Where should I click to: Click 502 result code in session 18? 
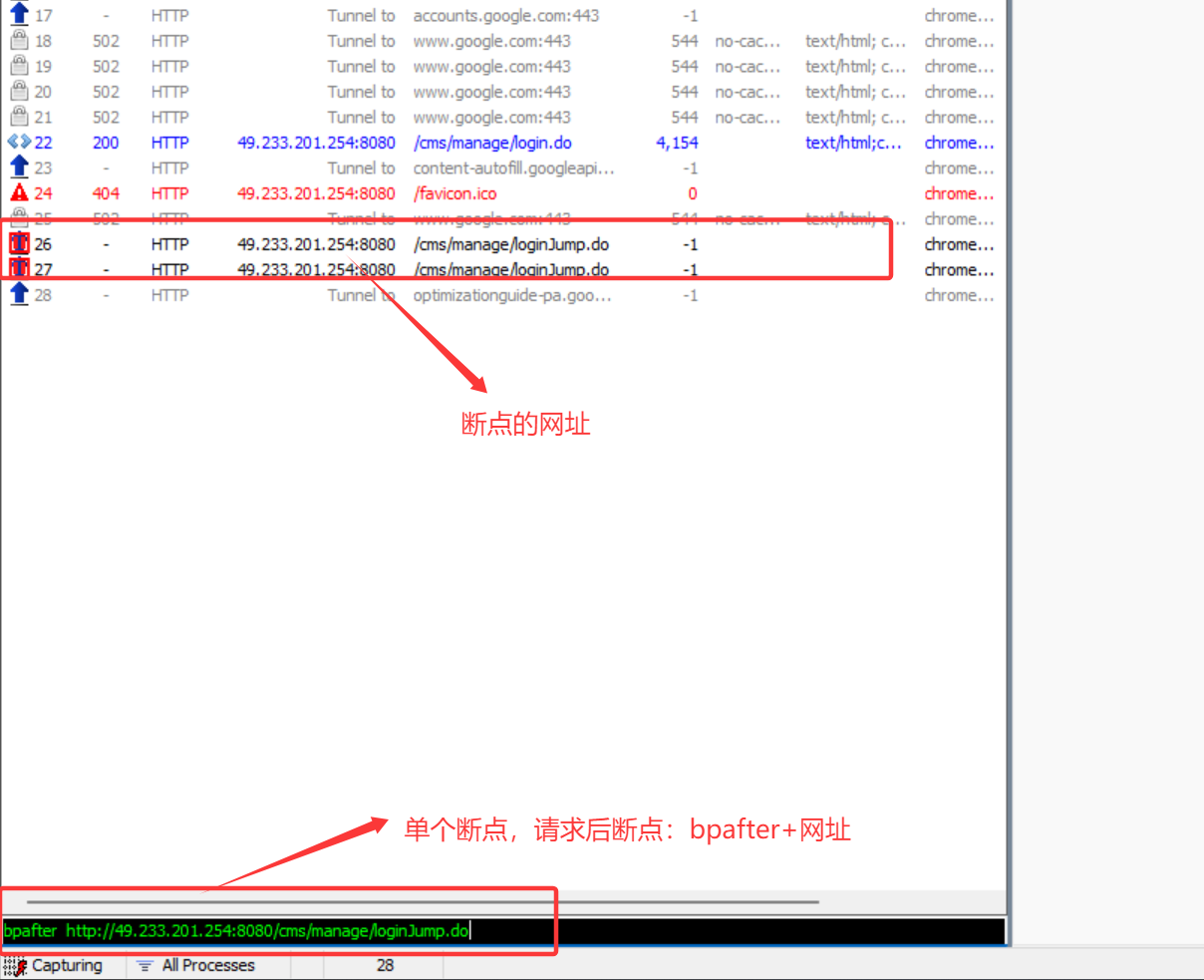(106, 41)
